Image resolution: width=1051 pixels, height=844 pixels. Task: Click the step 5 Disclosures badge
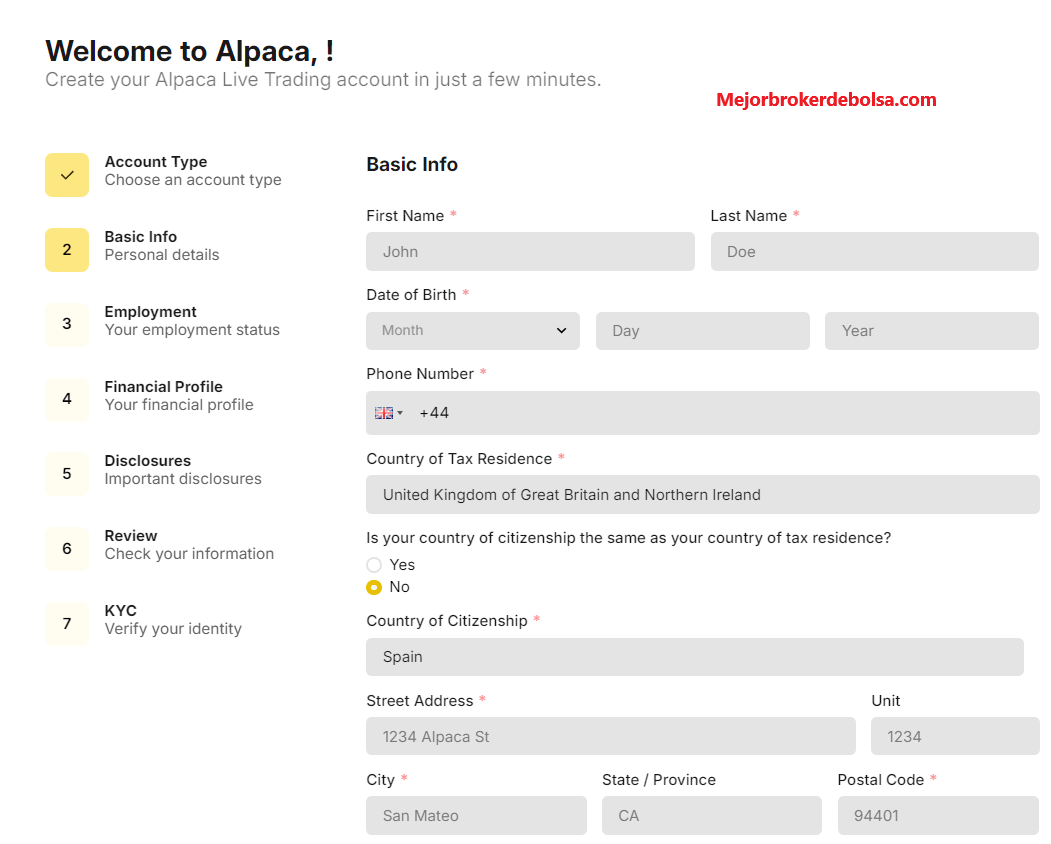tap(67, 474)
